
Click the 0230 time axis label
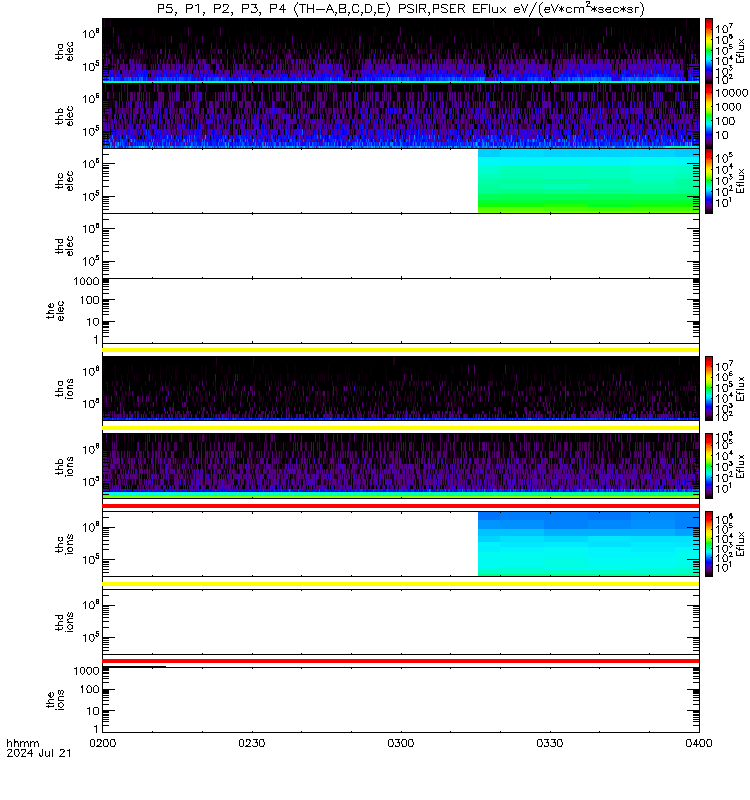coord(252,743)
